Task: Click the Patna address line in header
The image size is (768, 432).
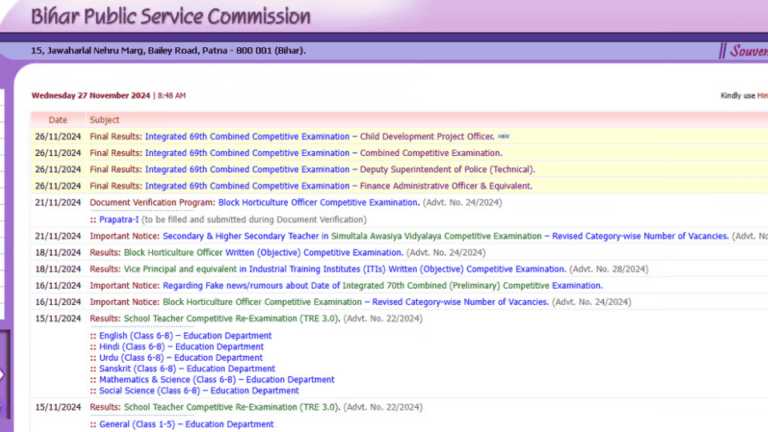Action: (x=168, y=50)
